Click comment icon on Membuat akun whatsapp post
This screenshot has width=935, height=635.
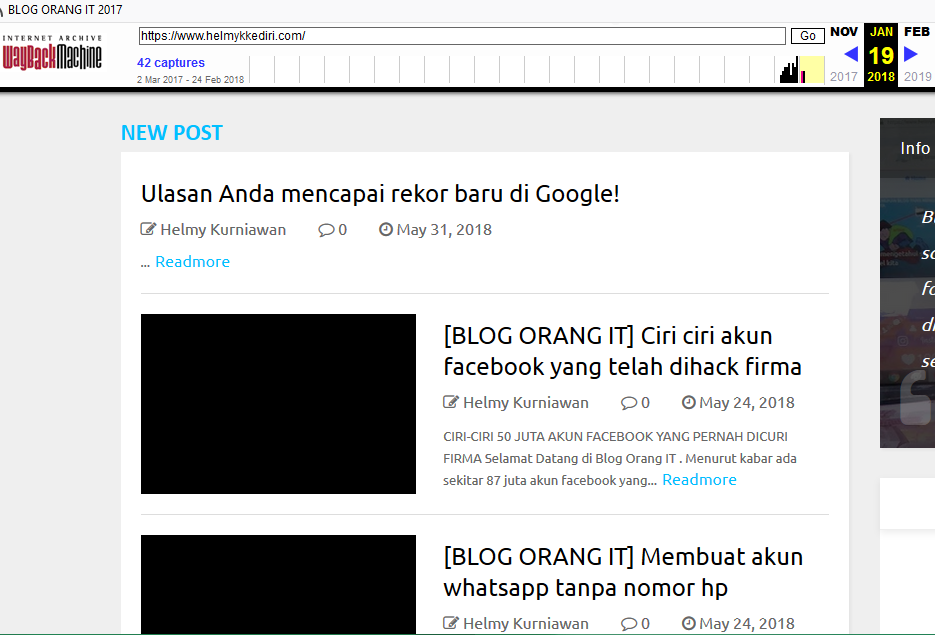coord(629,624)
